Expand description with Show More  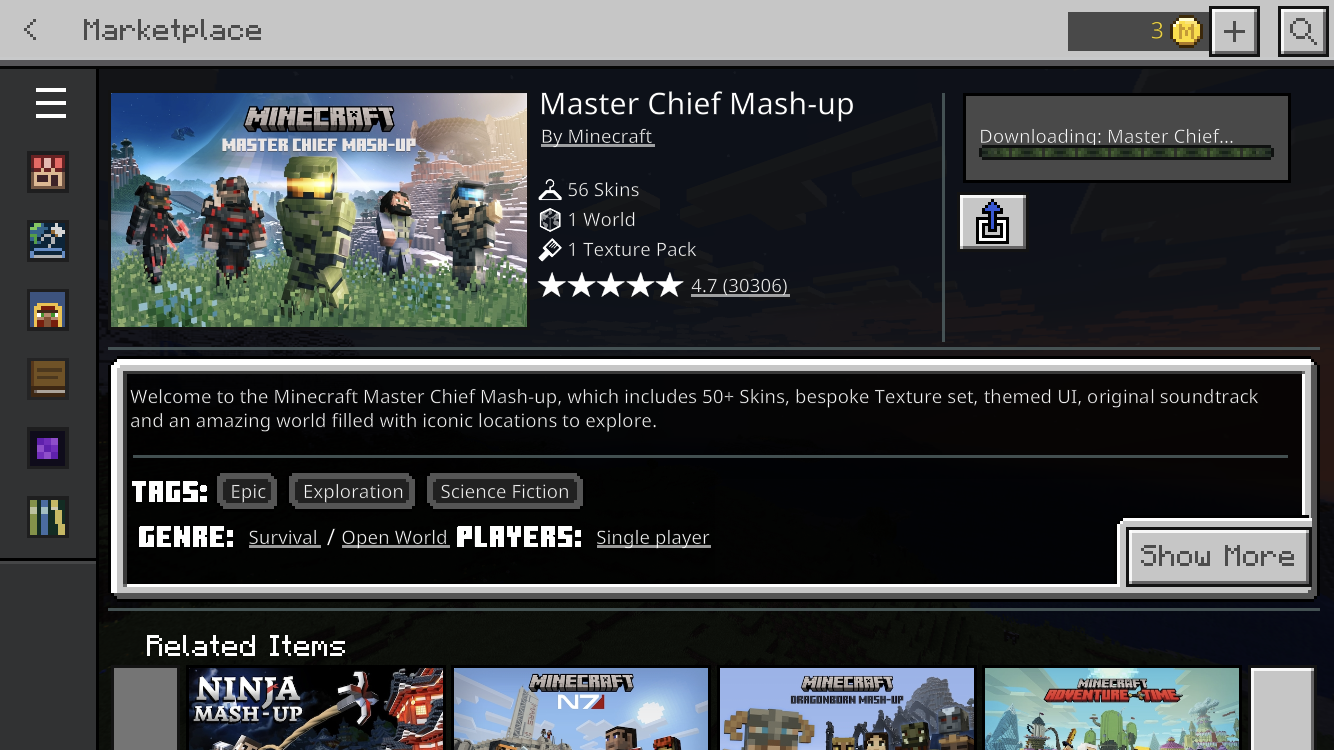coord(1218,556)
